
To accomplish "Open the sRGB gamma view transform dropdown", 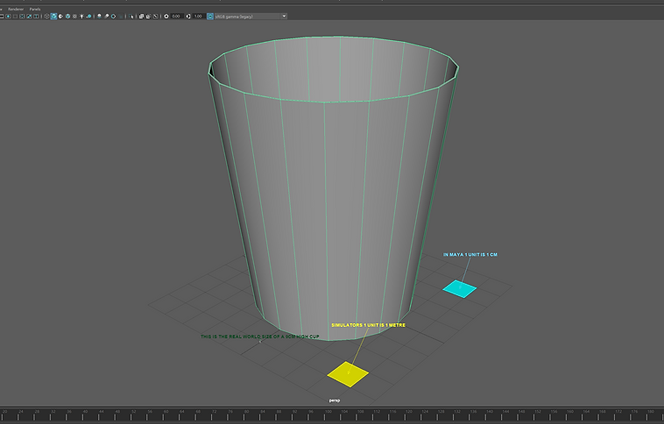I will pyautogui.click(x=251, y=16).
